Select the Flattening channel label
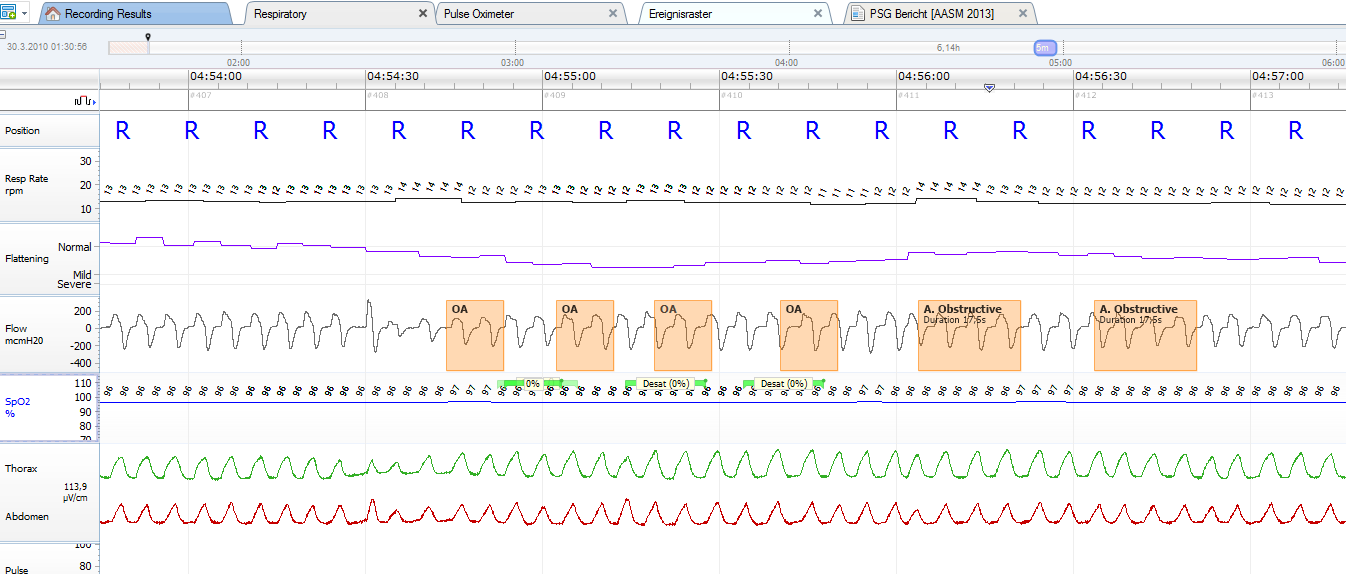The image size is (1346, 574). click(x=26, y=258)
